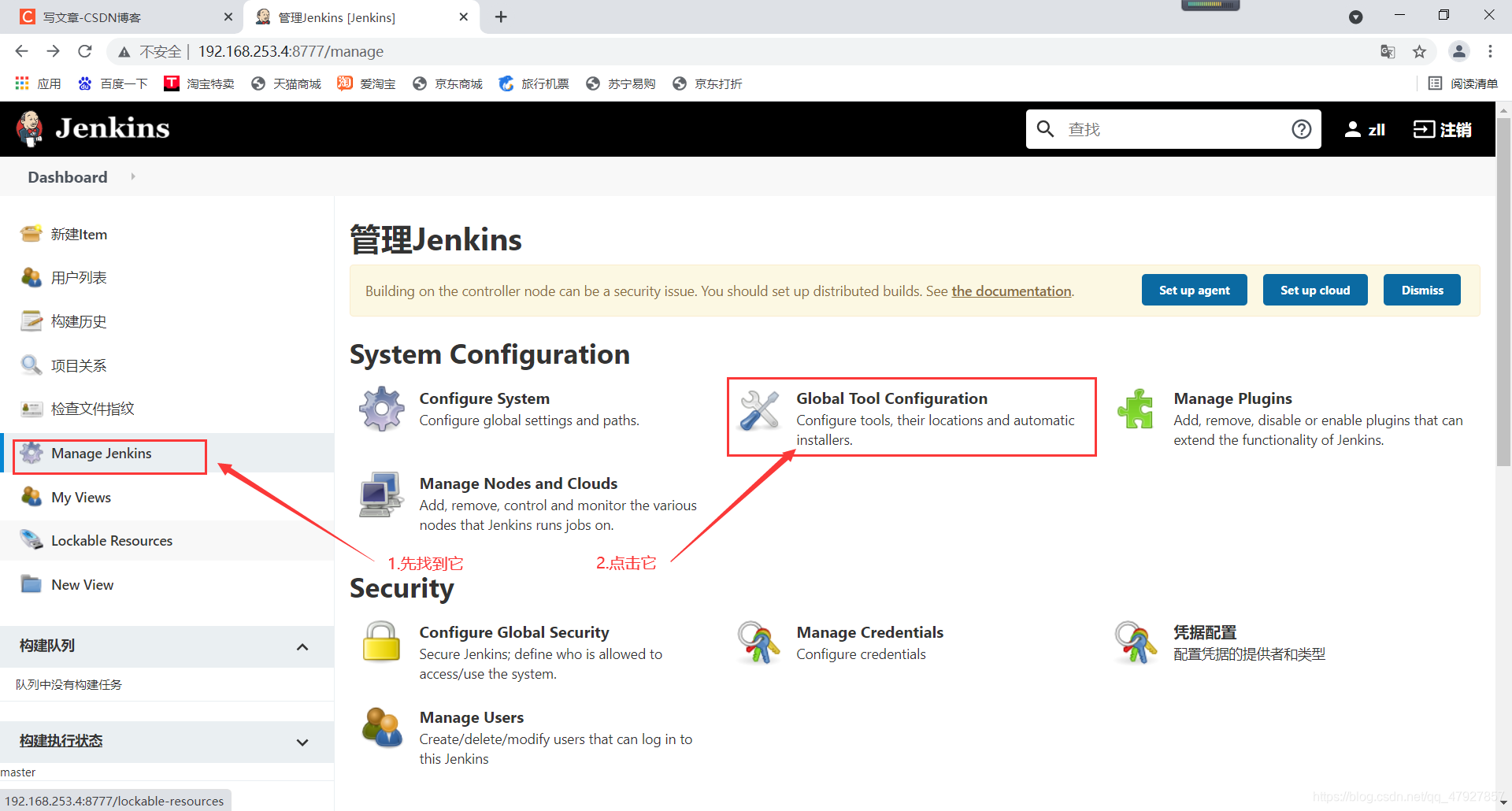Image resolution: width=1512 pixels, height=811 pixels.
Task: Click the Jenkins butler logo icon
Action: tap(30, 128)
